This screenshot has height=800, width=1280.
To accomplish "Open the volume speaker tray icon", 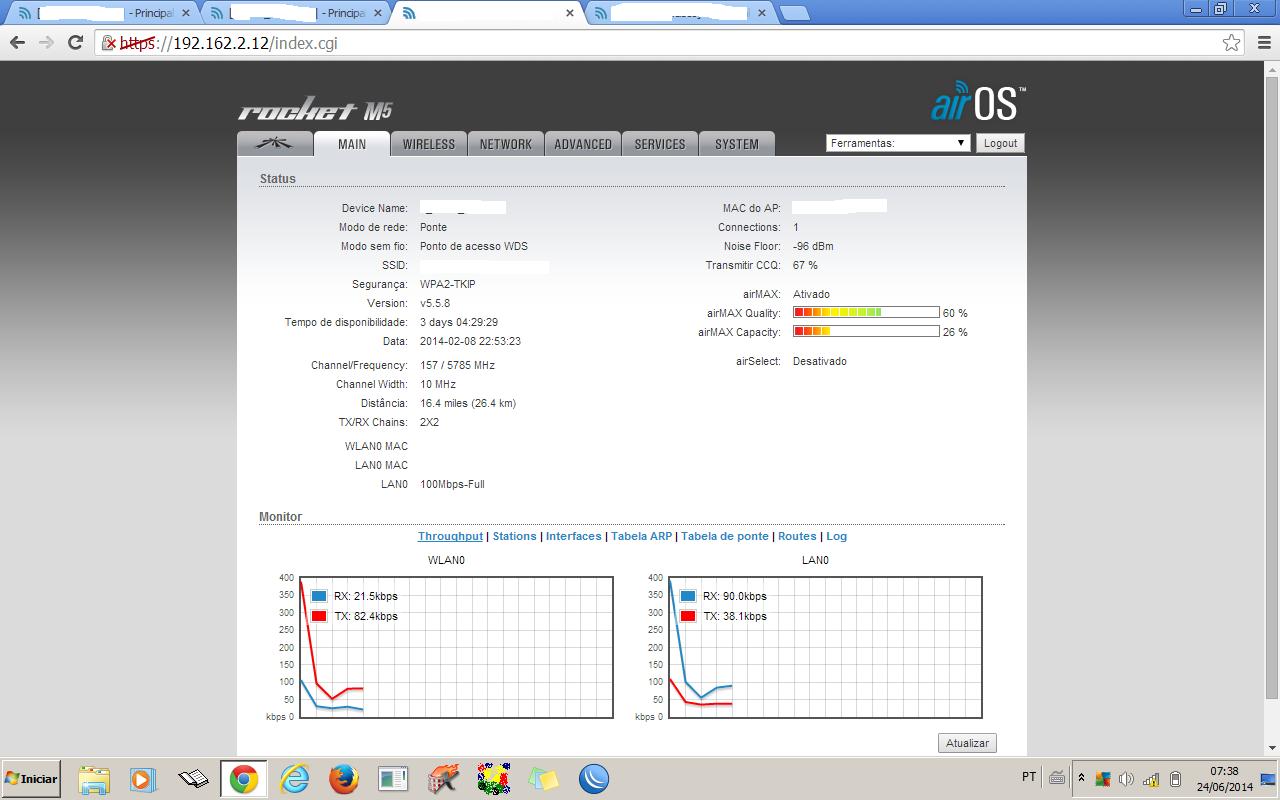I will click(1127, 778).
